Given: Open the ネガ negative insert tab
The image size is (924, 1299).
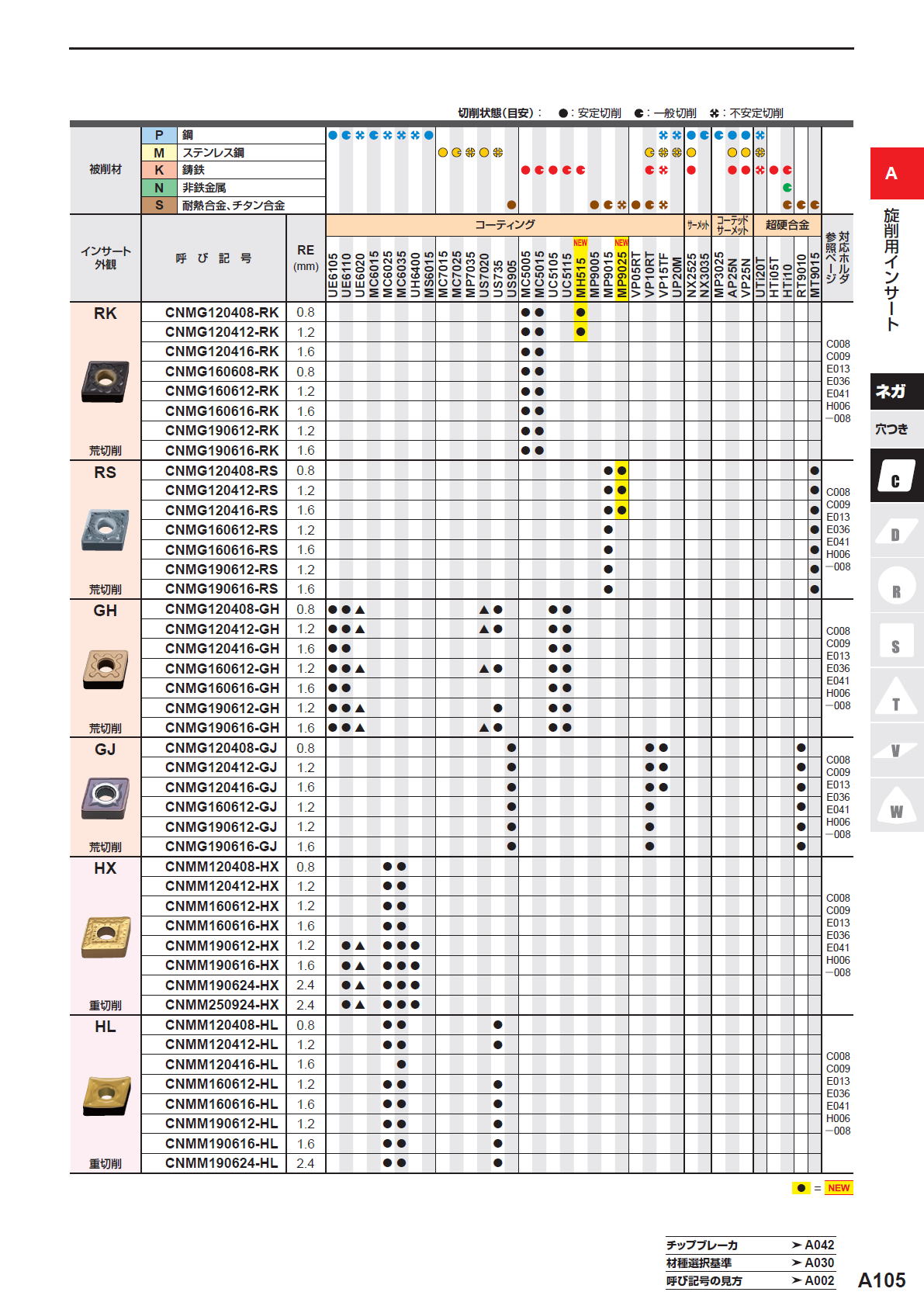Looking at the screenshot, I should click(x=896, y=392).
